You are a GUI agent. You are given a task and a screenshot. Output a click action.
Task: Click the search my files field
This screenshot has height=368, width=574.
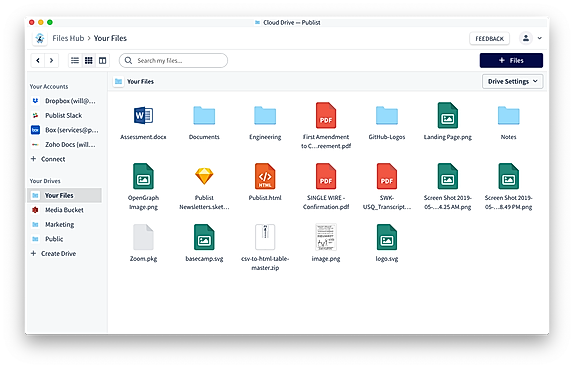173,60
